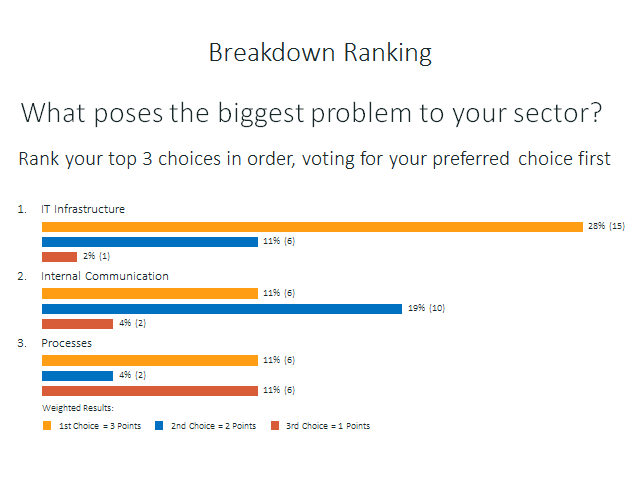Screen dimensions: 636x477
Task: Select the IT Infrastructure orange 28% bar
Action: point(312,227)
